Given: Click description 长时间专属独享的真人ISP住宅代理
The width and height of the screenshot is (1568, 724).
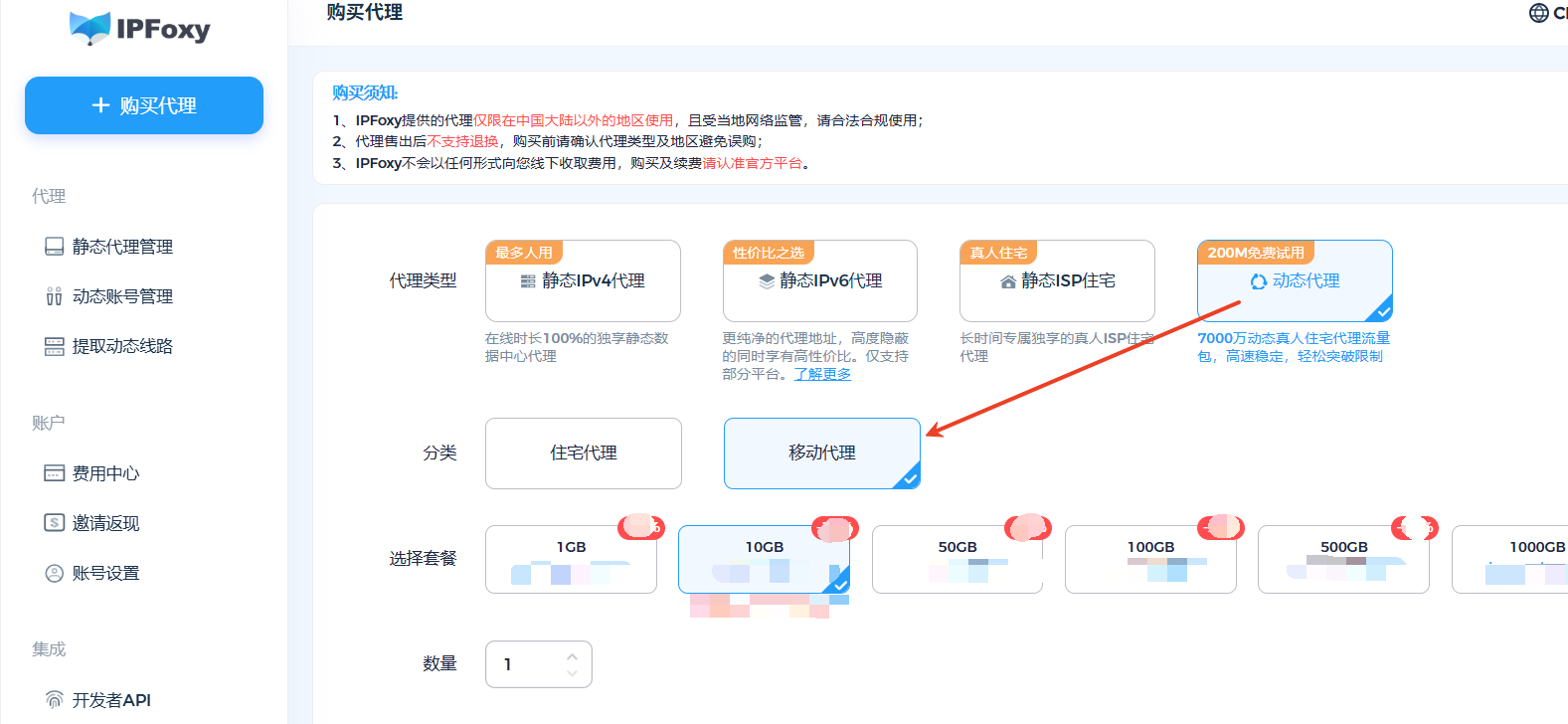Looking at the screenshot, I should [1057, 347].
